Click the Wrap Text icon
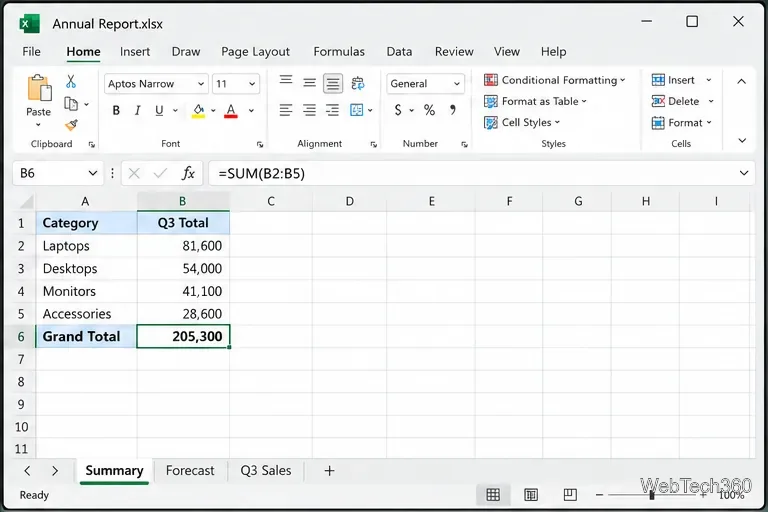 [x=358, y=83]
